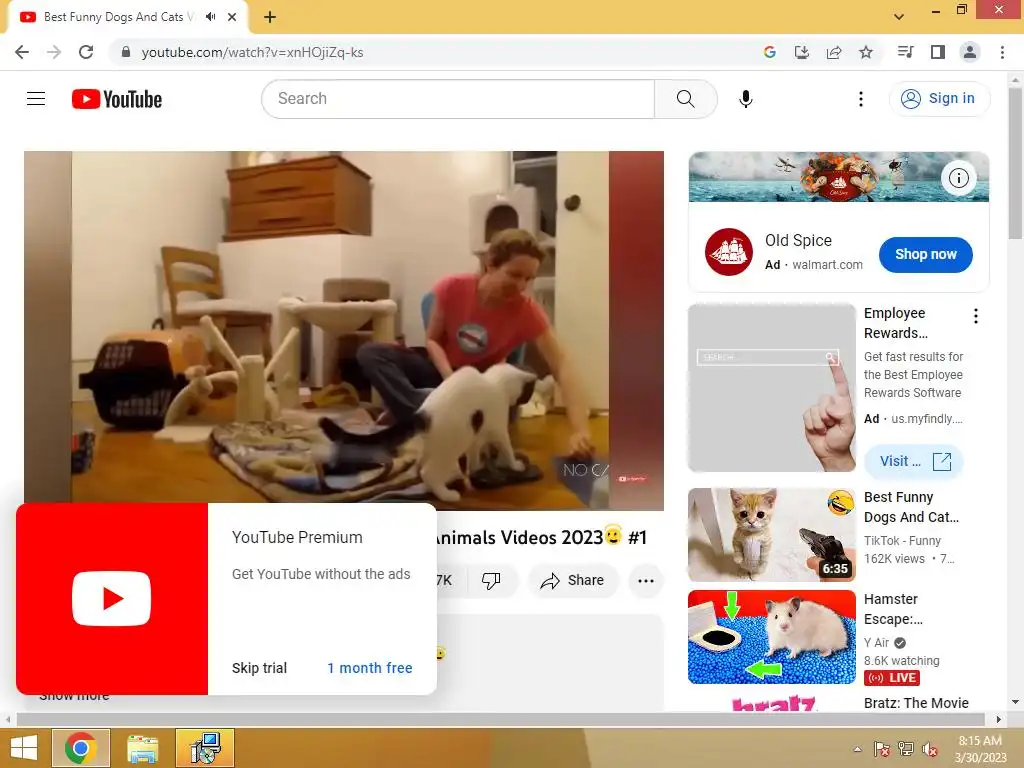
Task: Toggle the Chrome side panel icon
Action: [938, 52]
